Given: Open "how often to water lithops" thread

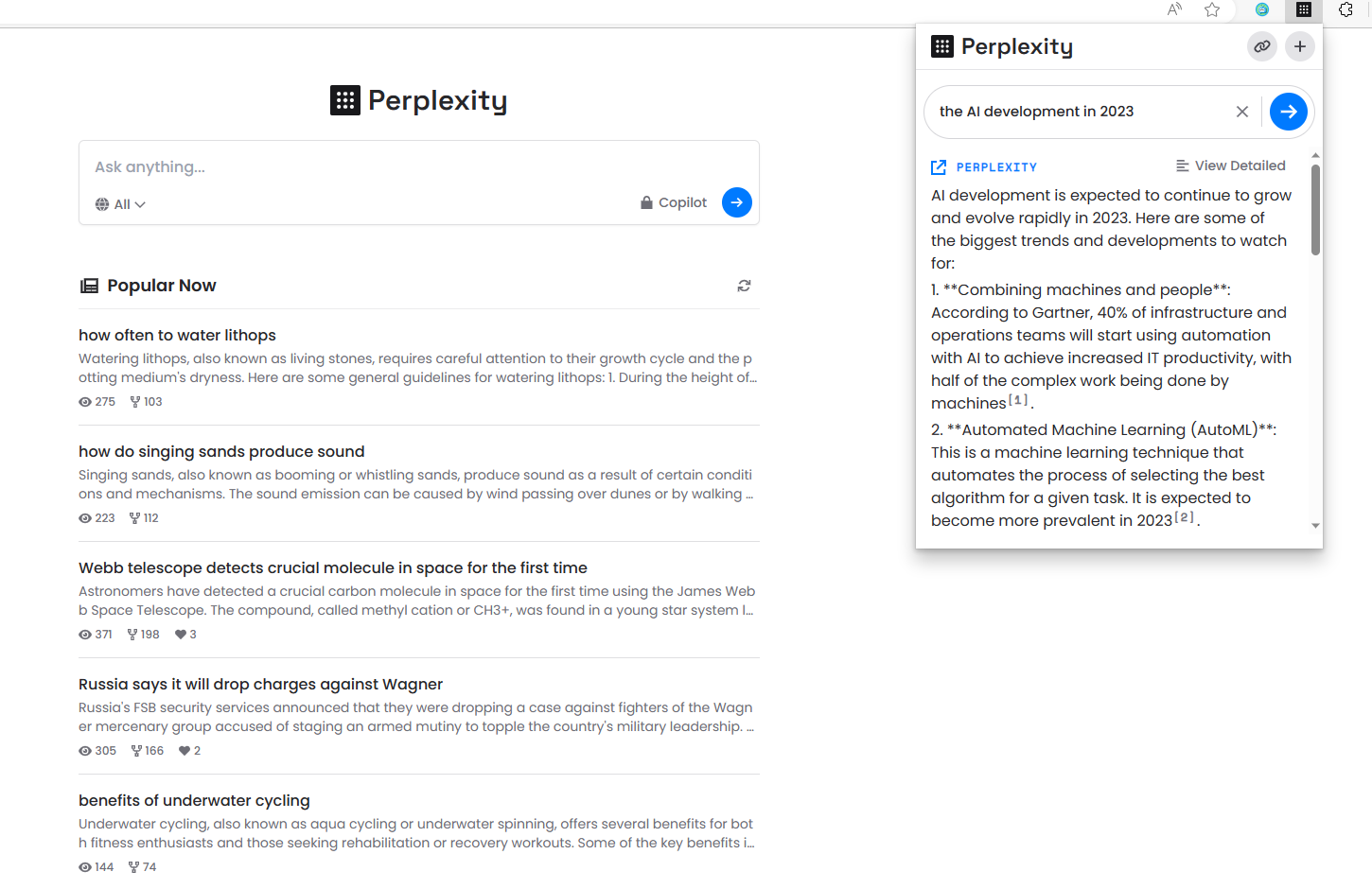Looking at the screenshot, I should tap(177, 335).
